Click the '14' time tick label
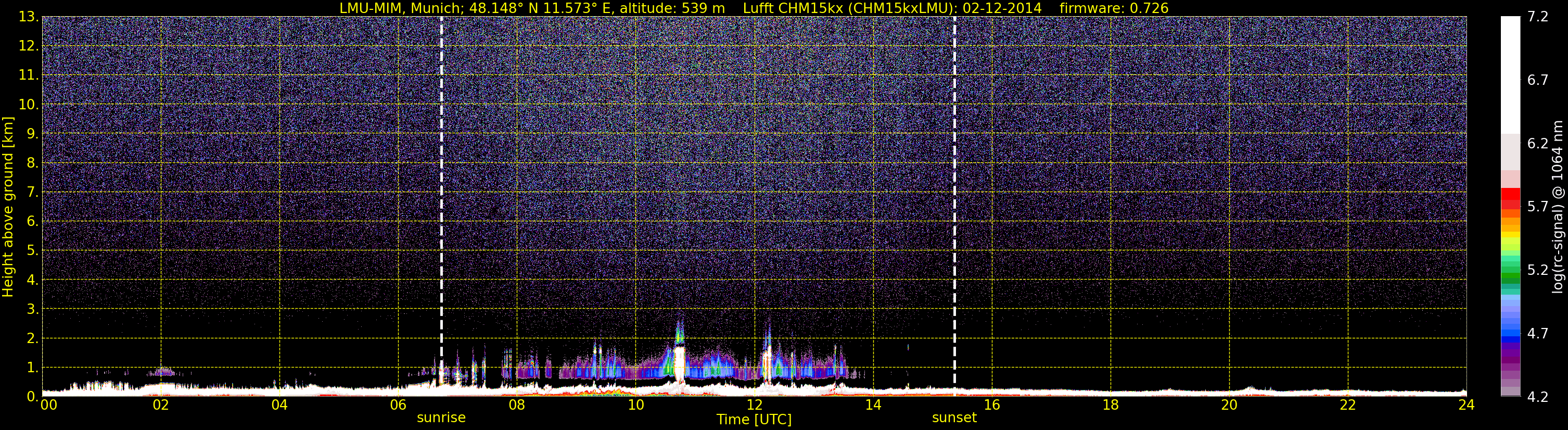Image resolution: width=1568 pixels, height=430 pixels. click(x=873, y=405)
